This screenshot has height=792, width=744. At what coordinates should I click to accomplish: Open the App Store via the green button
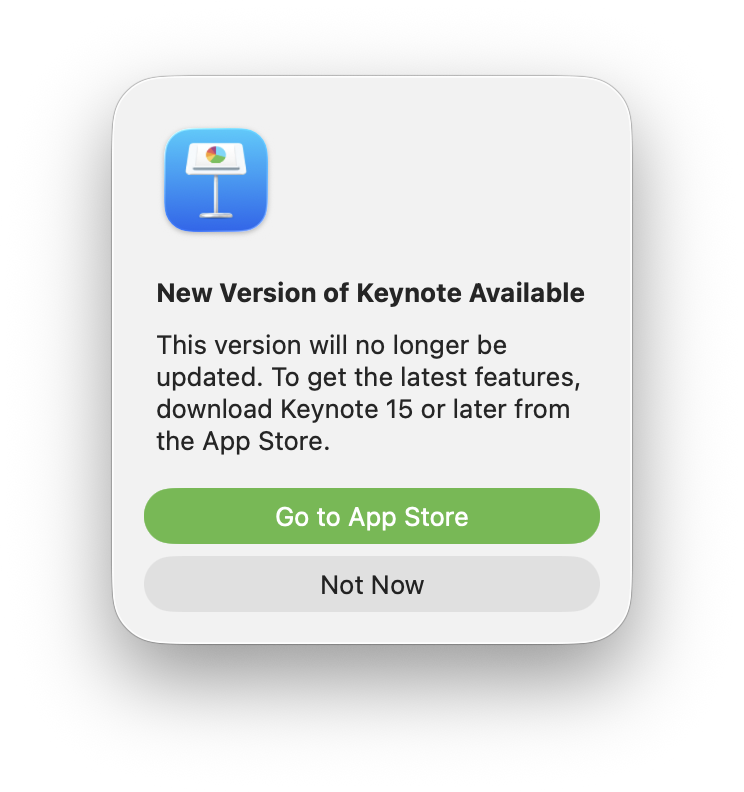point(372,516)
